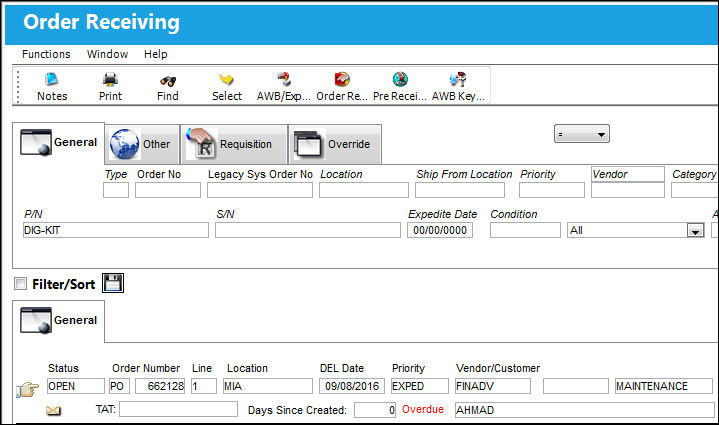Click the EXPED priority cell

tap(420, 386)
